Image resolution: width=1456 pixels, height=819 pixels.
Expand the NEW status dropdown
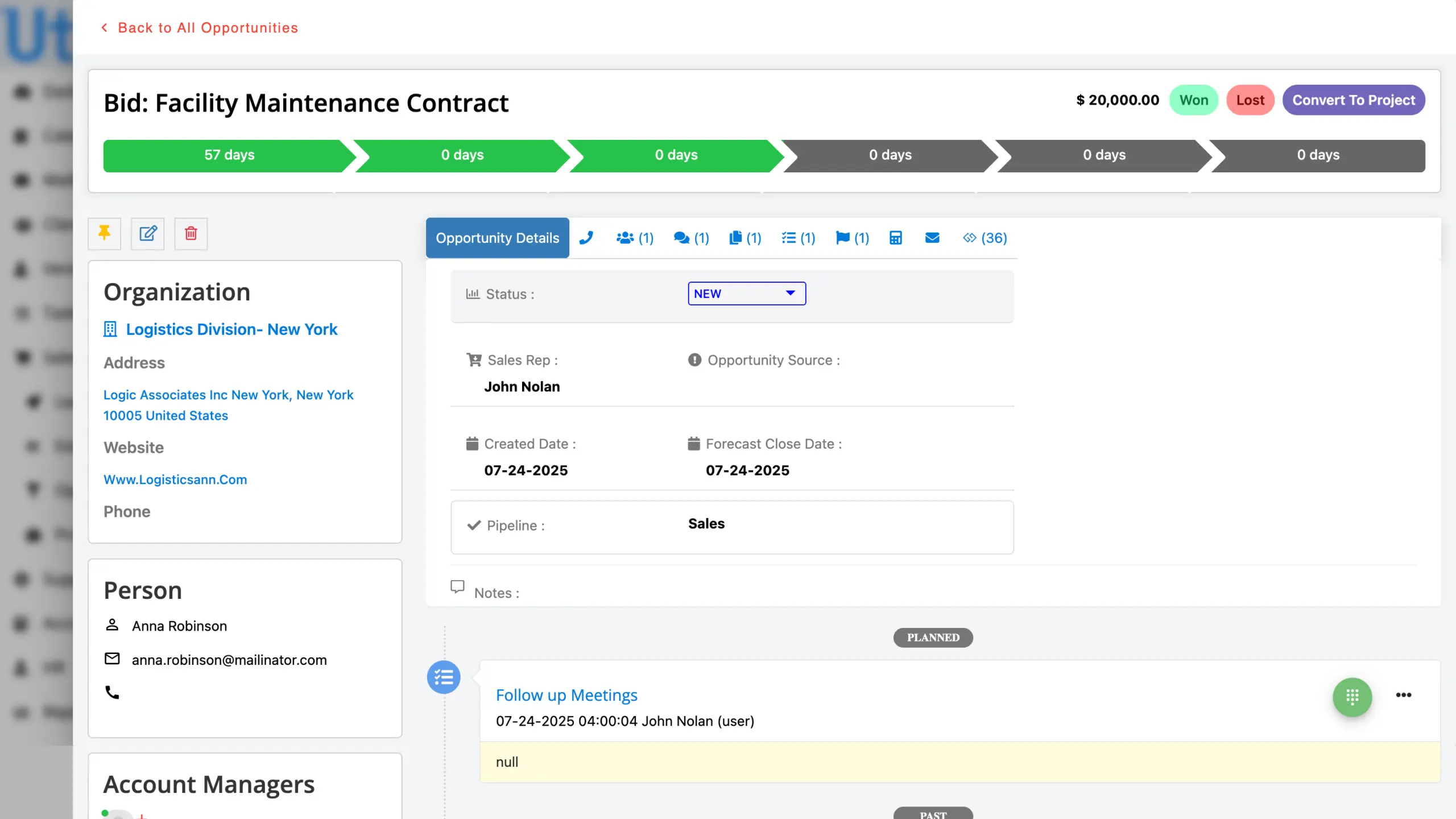click(746, 293)
